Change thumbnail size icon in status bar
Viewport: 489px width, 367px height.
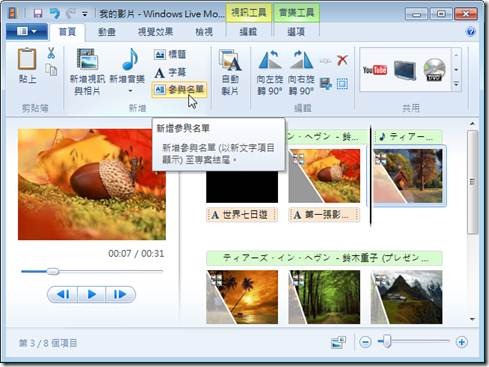(x=339, y=342)
